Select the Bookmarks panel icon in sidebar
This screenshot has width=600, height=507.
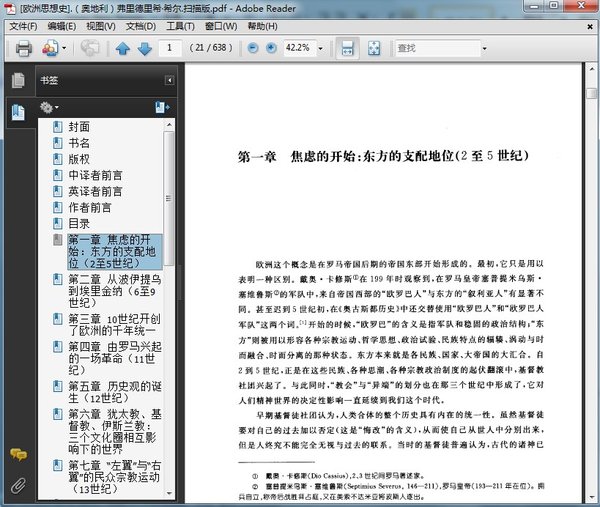point(18,113)
